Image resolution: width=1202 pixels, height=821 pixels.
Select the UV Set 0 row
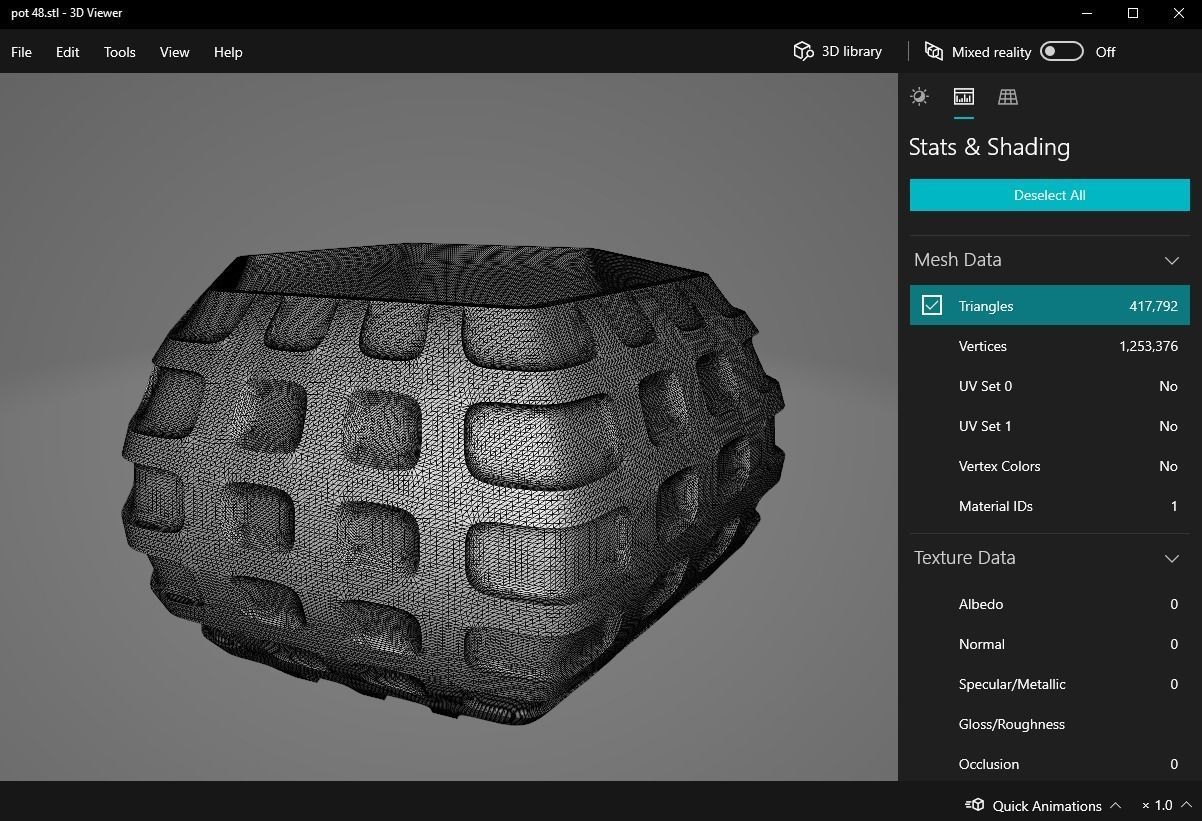pyautogui.click(x=1050, y=386)
